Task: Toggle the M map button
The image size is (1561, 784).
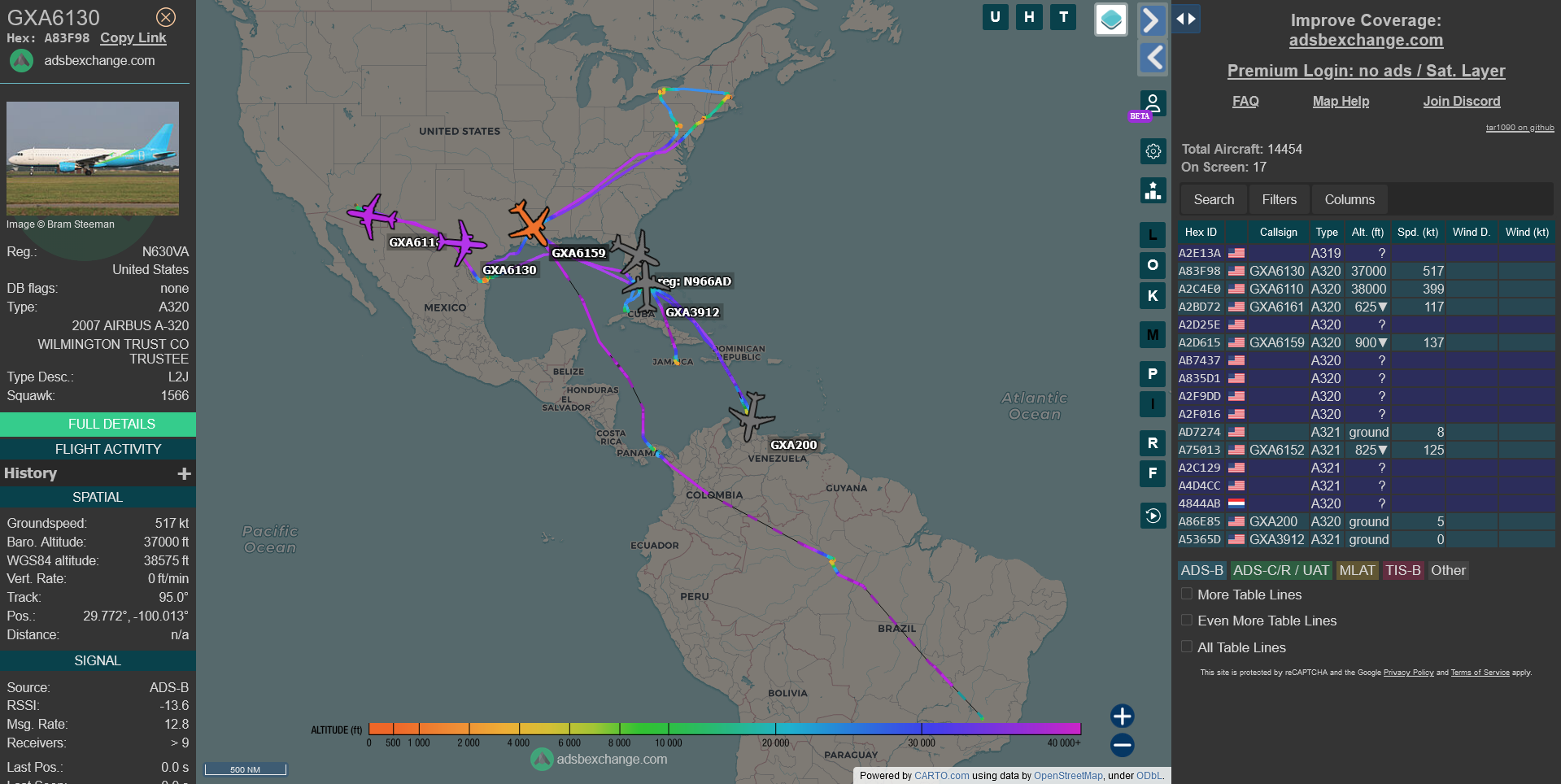Action: [1153, 334]
